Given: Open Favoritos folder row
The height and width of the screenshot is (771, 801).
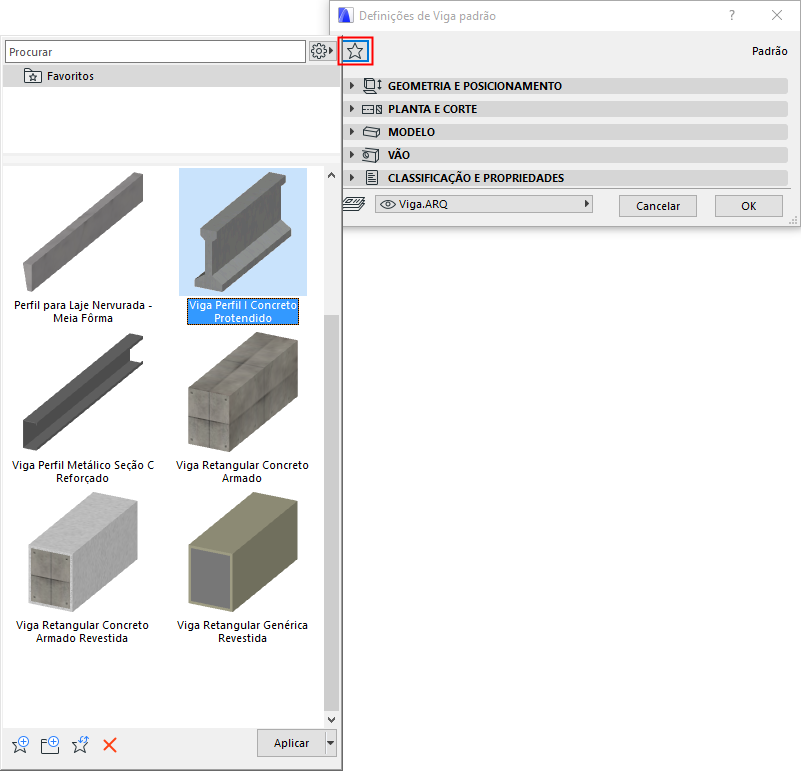Looking at the screenshot, I should [x=171, y=76].
